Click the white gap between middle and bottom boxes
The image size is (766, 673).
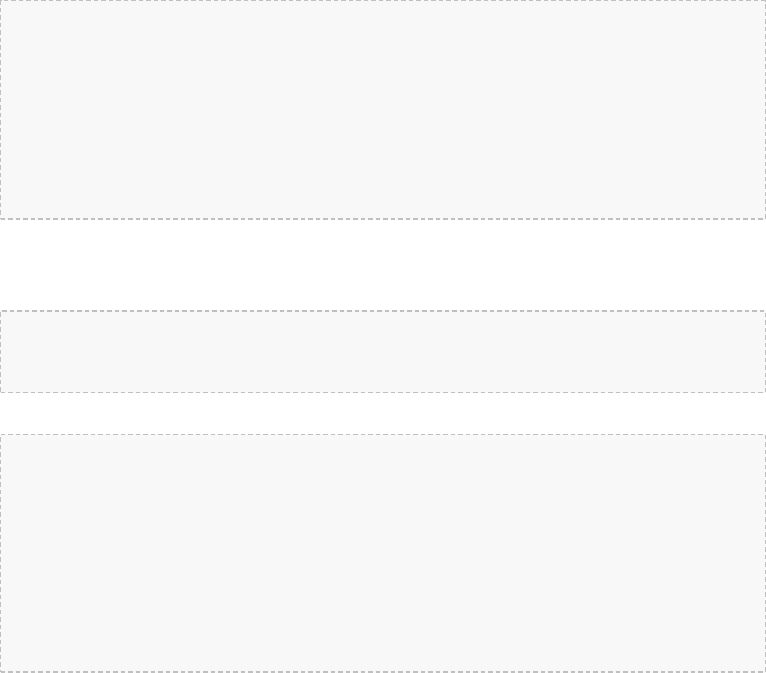point(383,413)
